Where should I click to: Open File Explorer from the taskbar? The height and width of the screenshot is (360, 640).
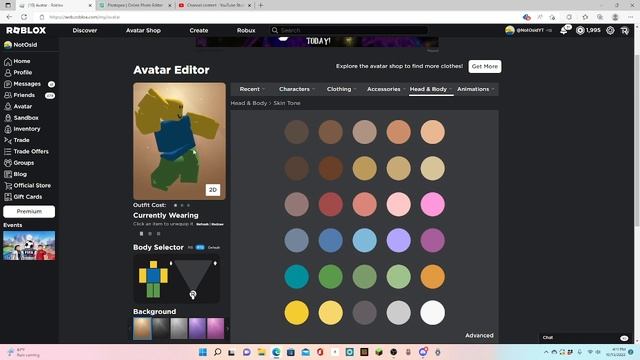tap(261, 352)
